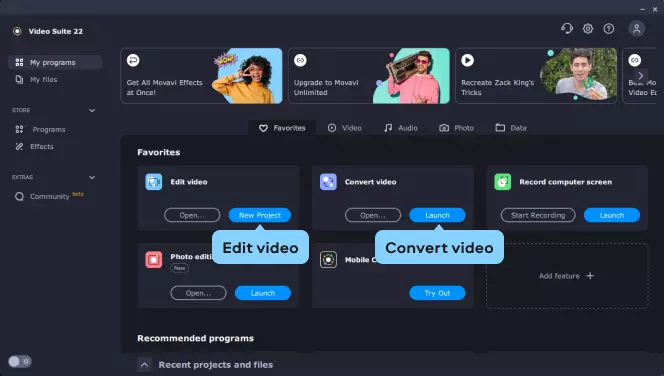Click Try Out button
The width and height of the screenshot is (664, 376).
click(437, 293)
